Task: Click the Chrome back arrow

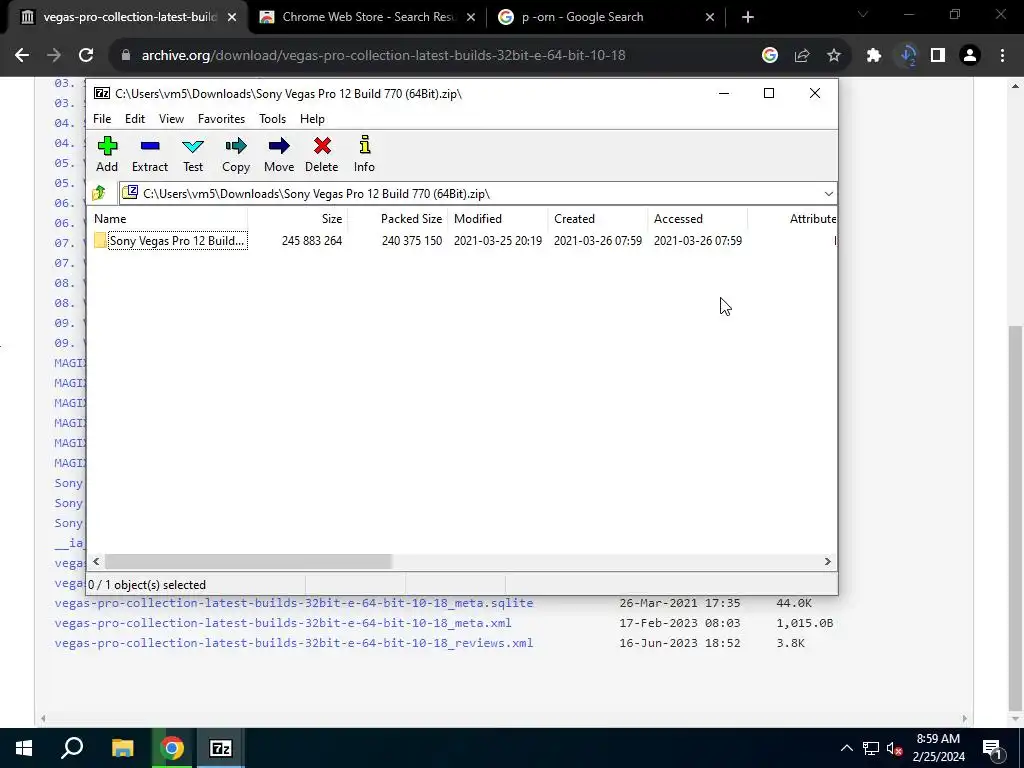Action: (22, 56)
